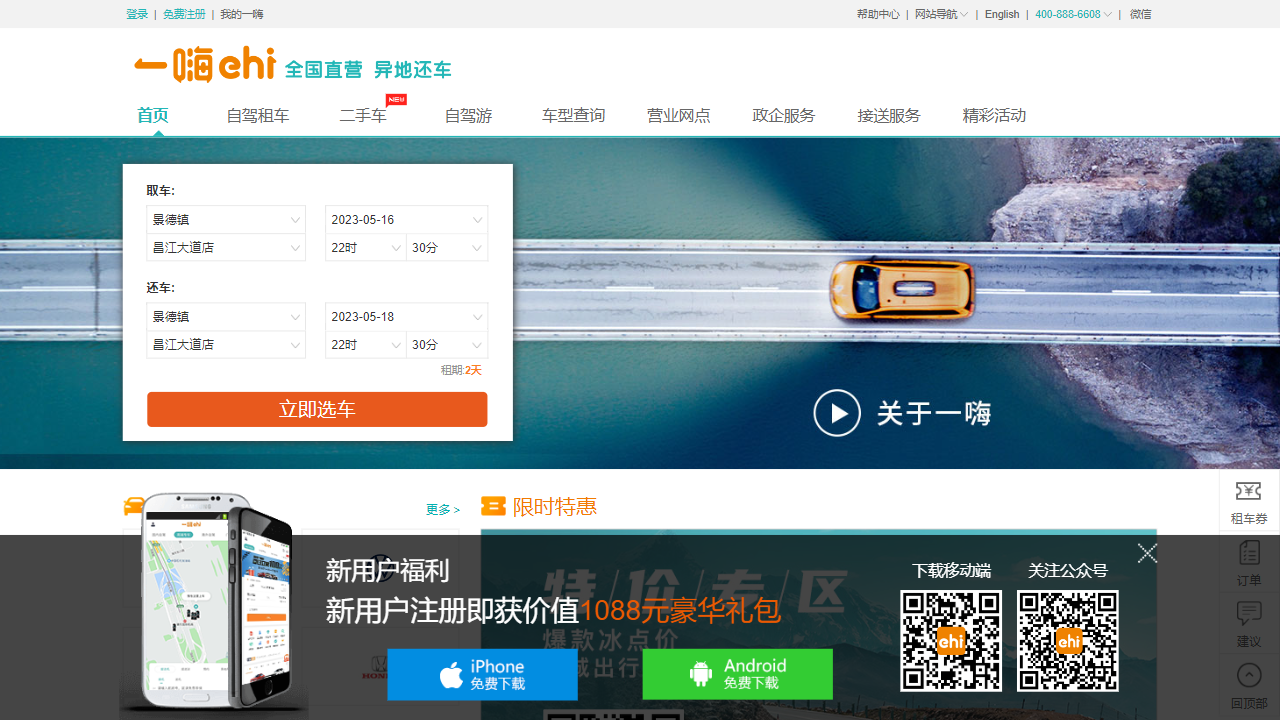Click the 回顶部 back-to-top icon

[x=1249, y=686]
